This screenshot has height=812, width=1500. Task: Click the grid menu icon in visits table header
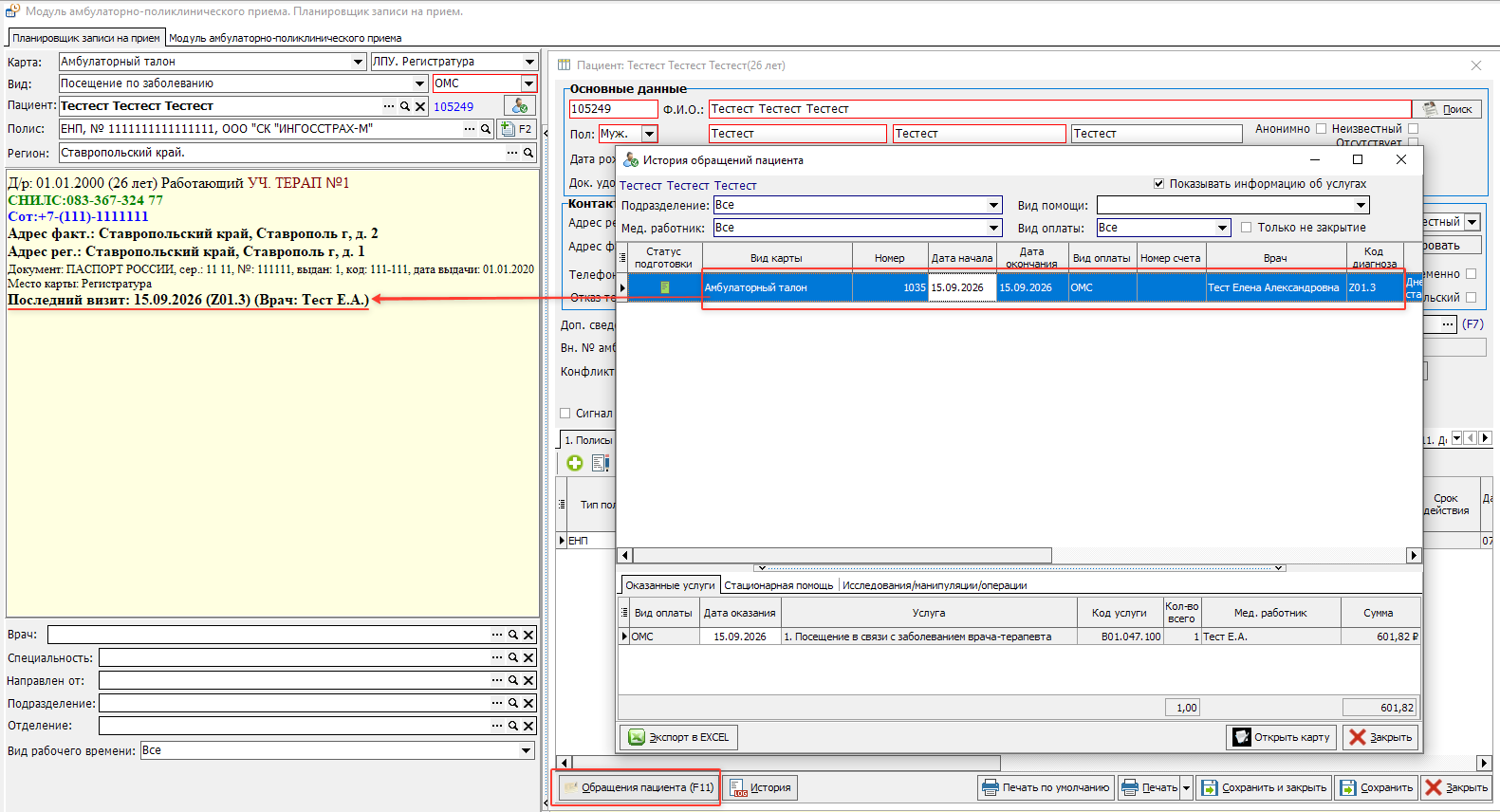pos(622,257)
